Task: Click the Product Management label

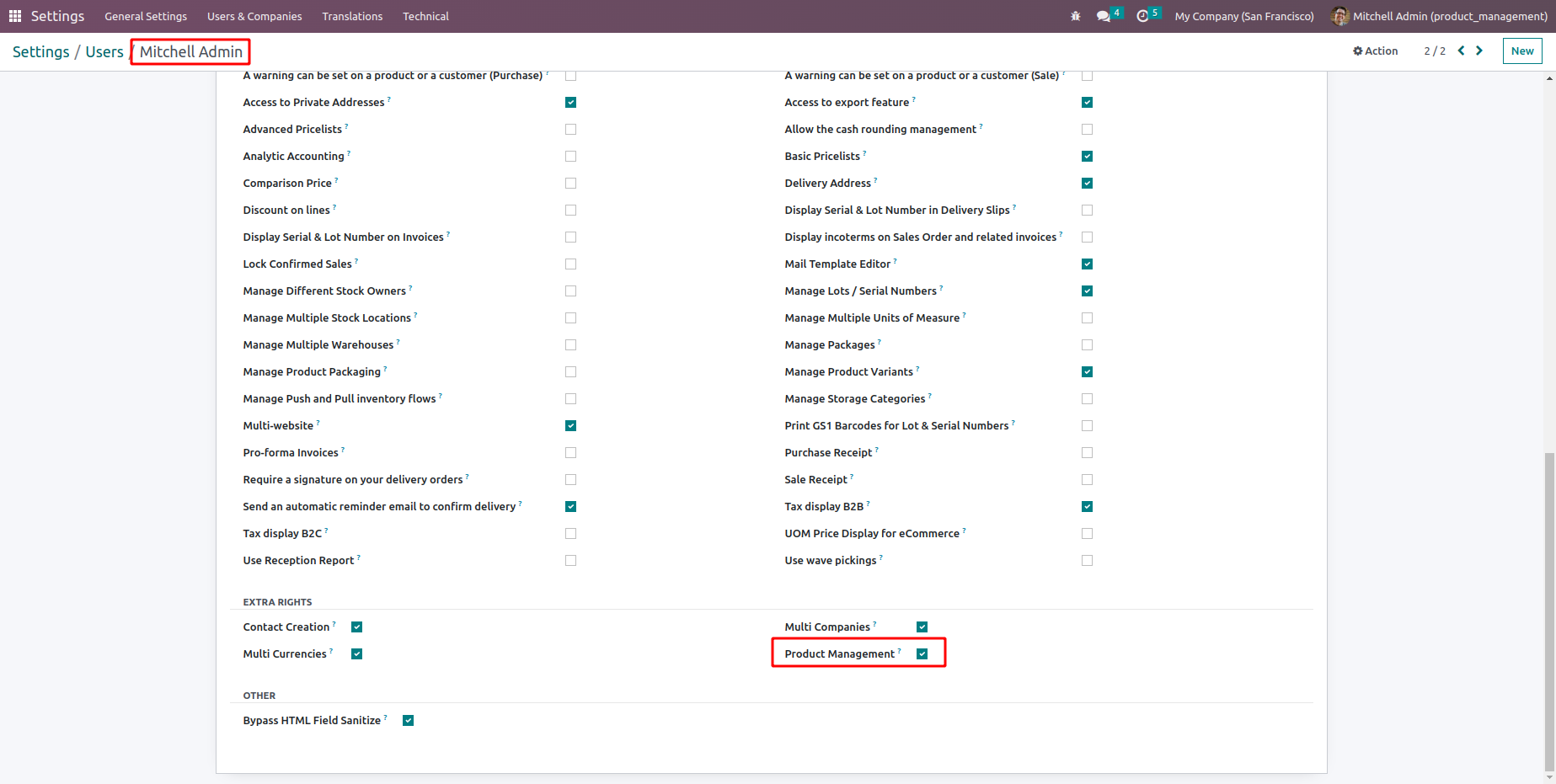Action: pyautogui.click(x=840, y=653)
